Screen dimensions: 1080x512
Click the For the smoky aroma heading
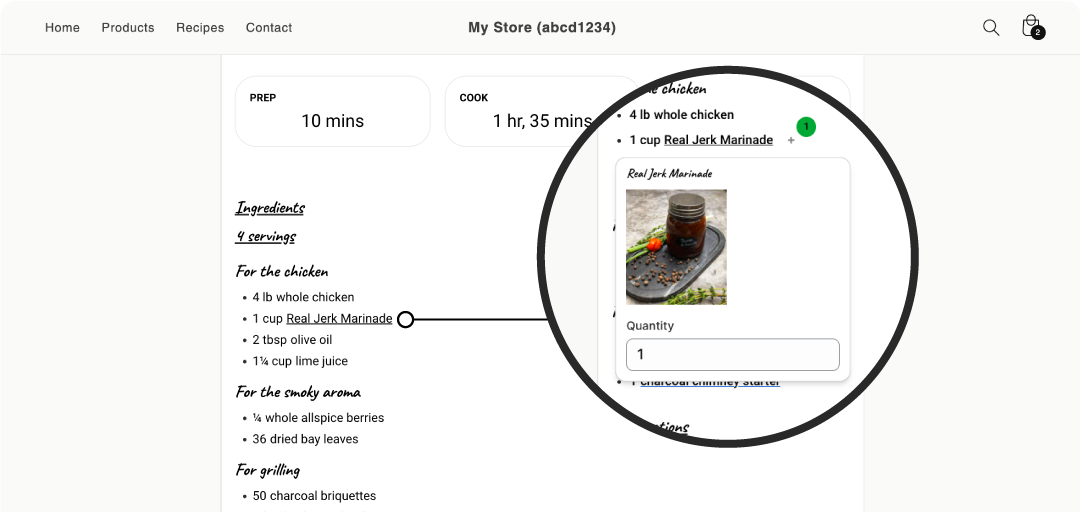298,392
